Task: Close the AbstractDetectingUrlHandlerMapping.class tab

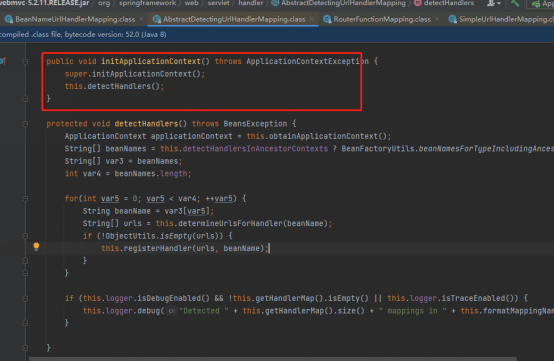Action: [311, 19]
